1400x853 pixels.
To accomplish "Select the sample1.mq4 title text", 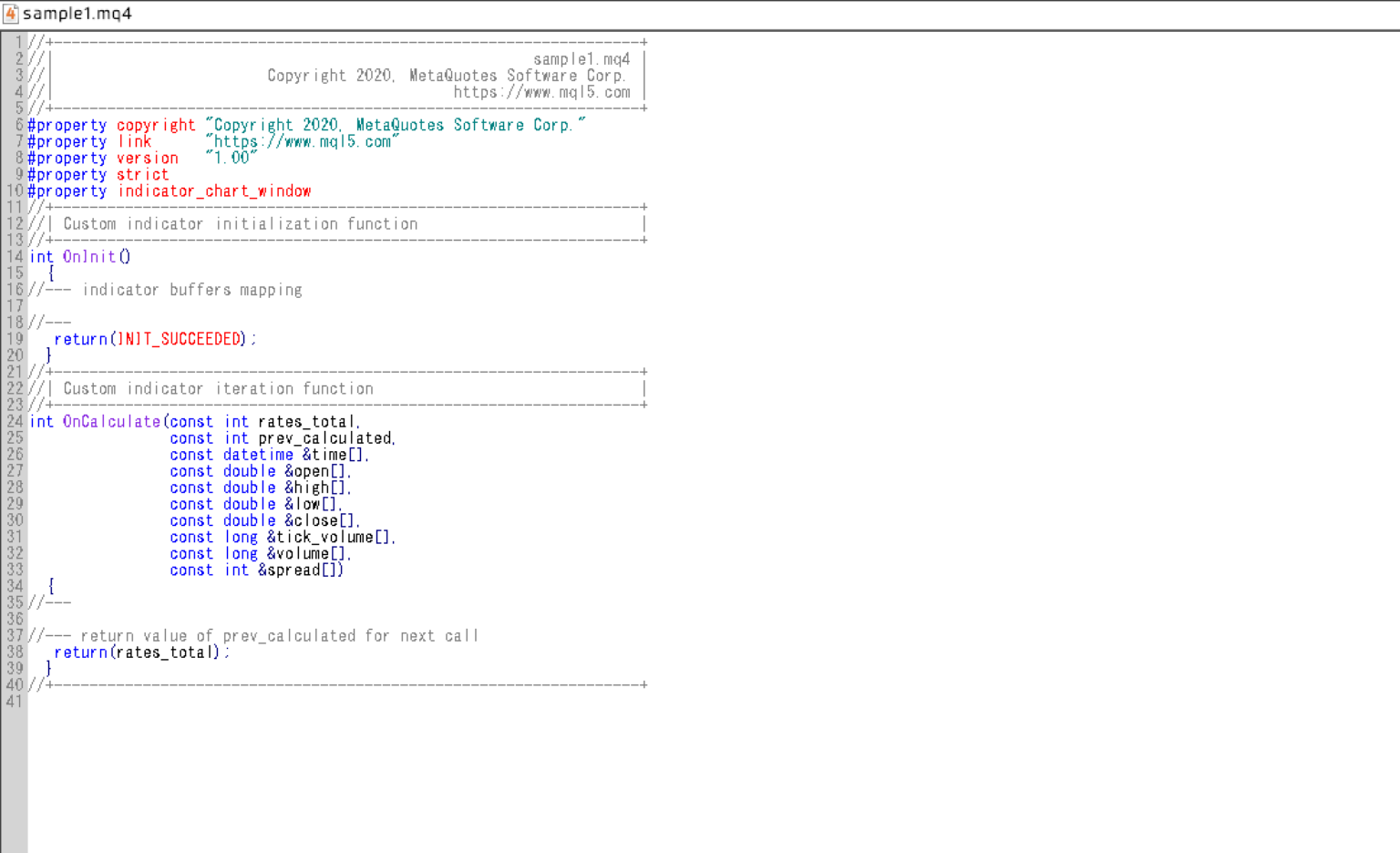I will click(x=76, y=14).
